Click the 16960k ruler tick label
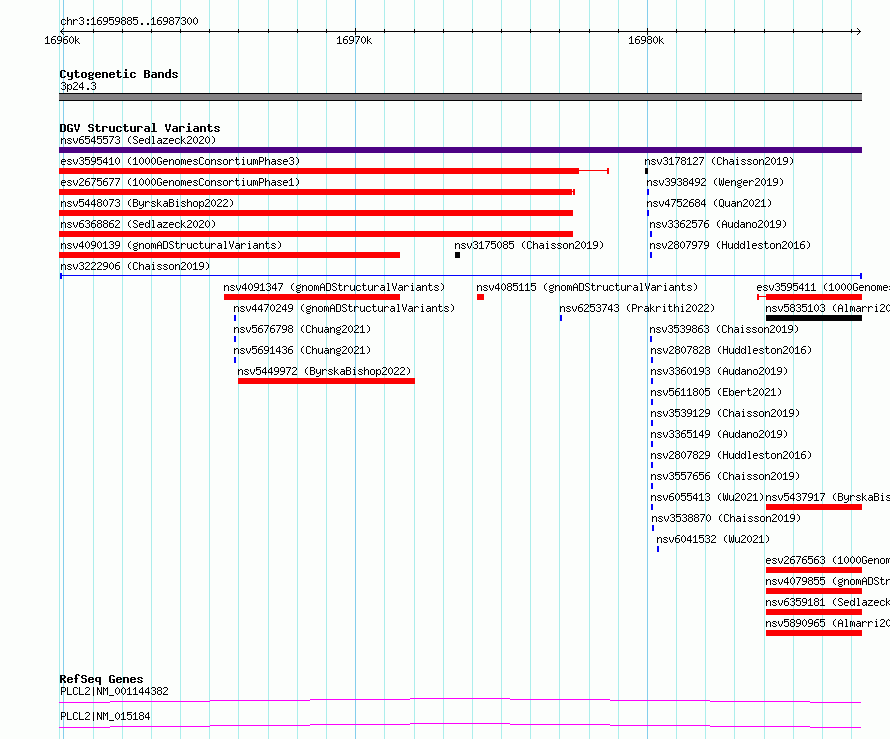 [62, 40]
